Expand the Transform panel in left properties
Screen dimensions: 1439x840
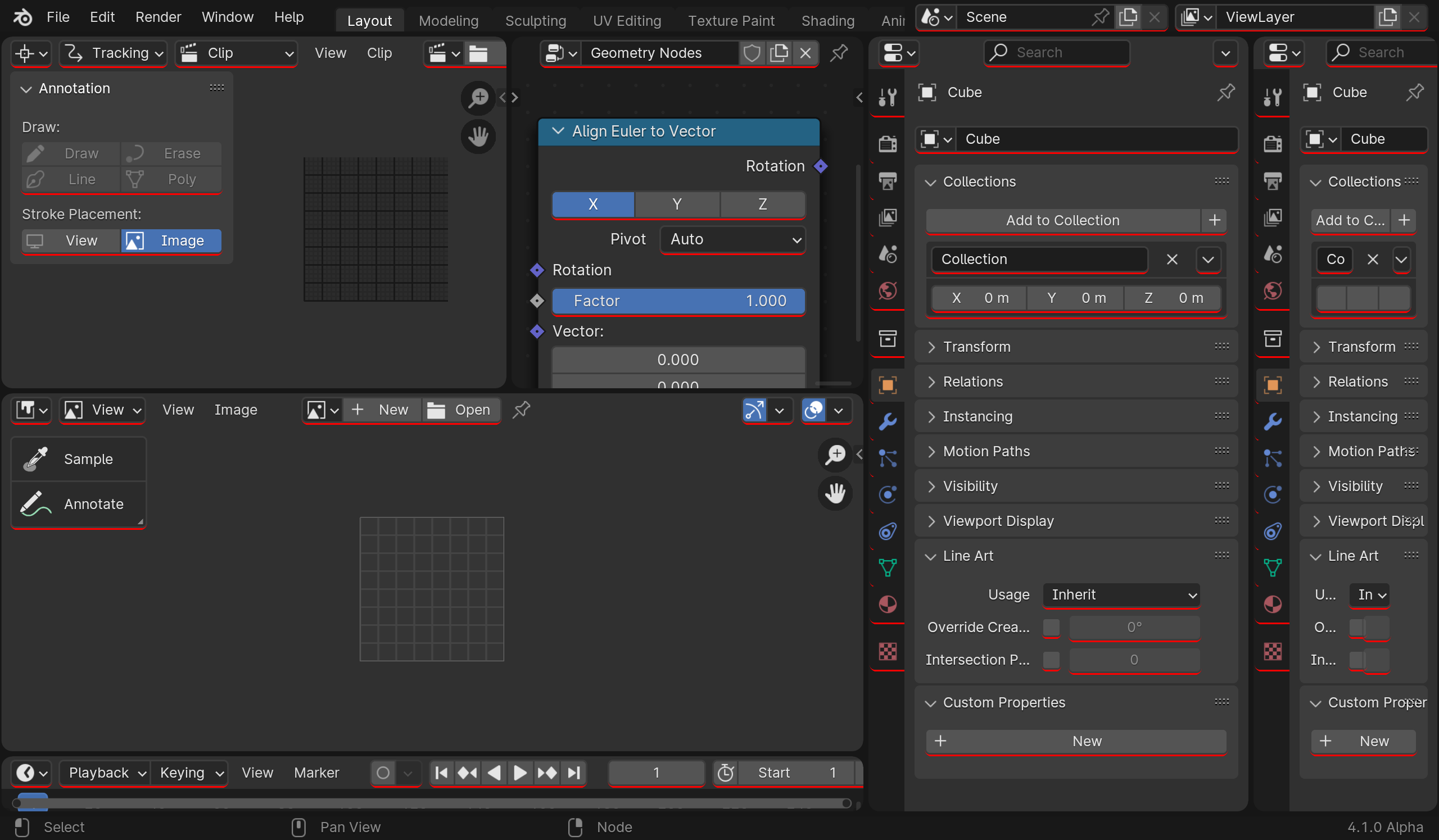point(1075,347)
